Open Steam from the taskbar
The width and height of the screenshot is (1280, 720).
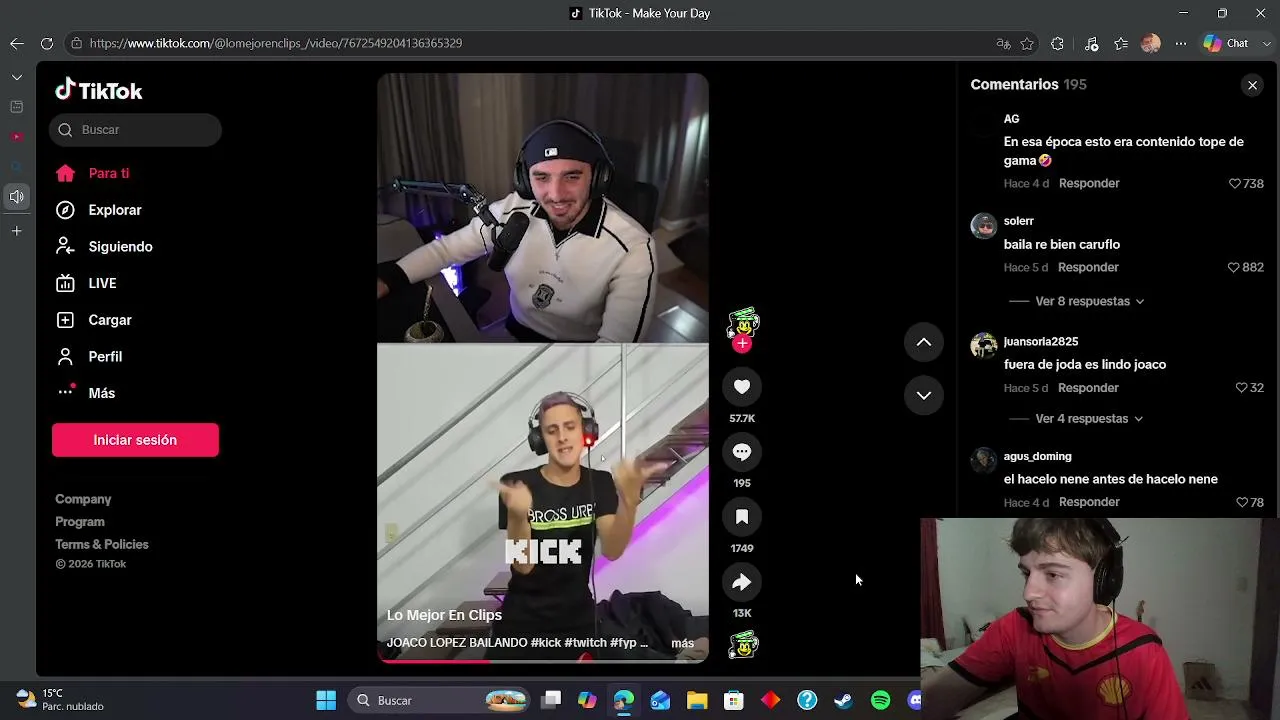844,700
